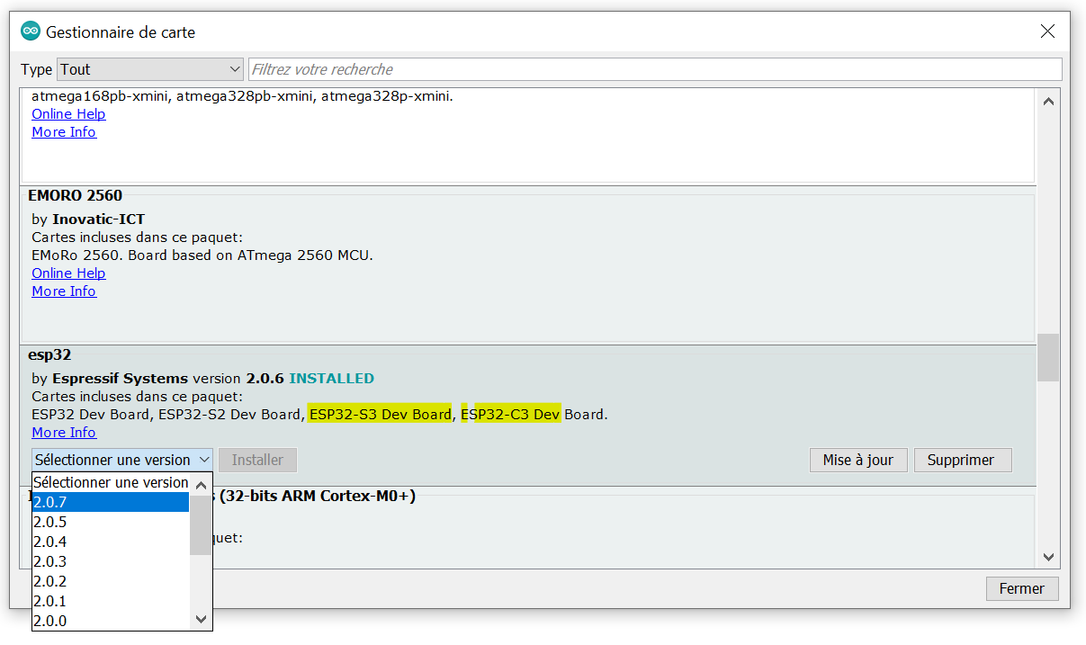Image resolution: width=1086 pixels, height=645 pixels.
Task: Click the Mise à jour button
Action: [x=858, y=460]
